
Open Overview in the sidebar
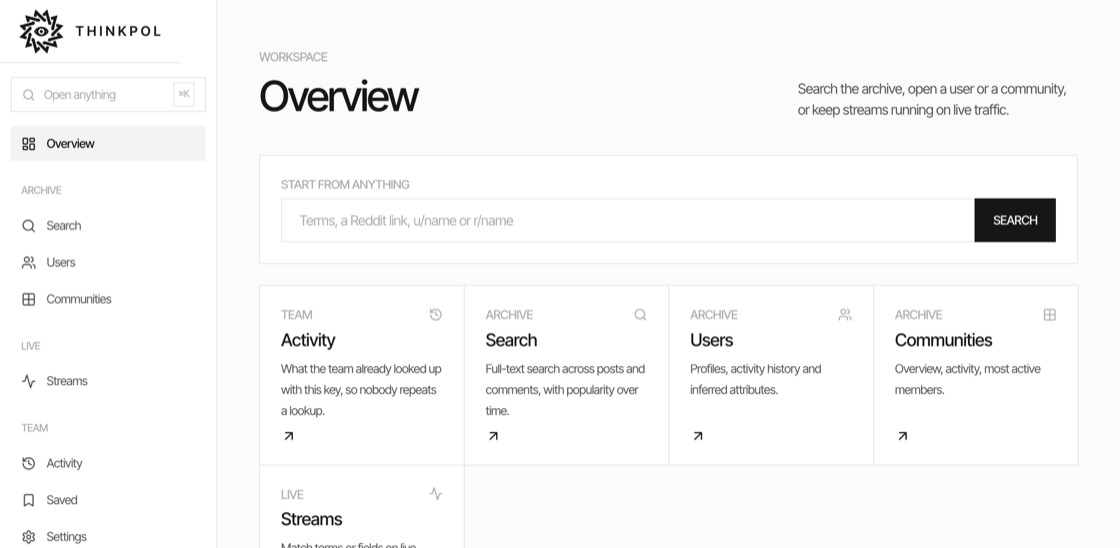pos(109,144)
